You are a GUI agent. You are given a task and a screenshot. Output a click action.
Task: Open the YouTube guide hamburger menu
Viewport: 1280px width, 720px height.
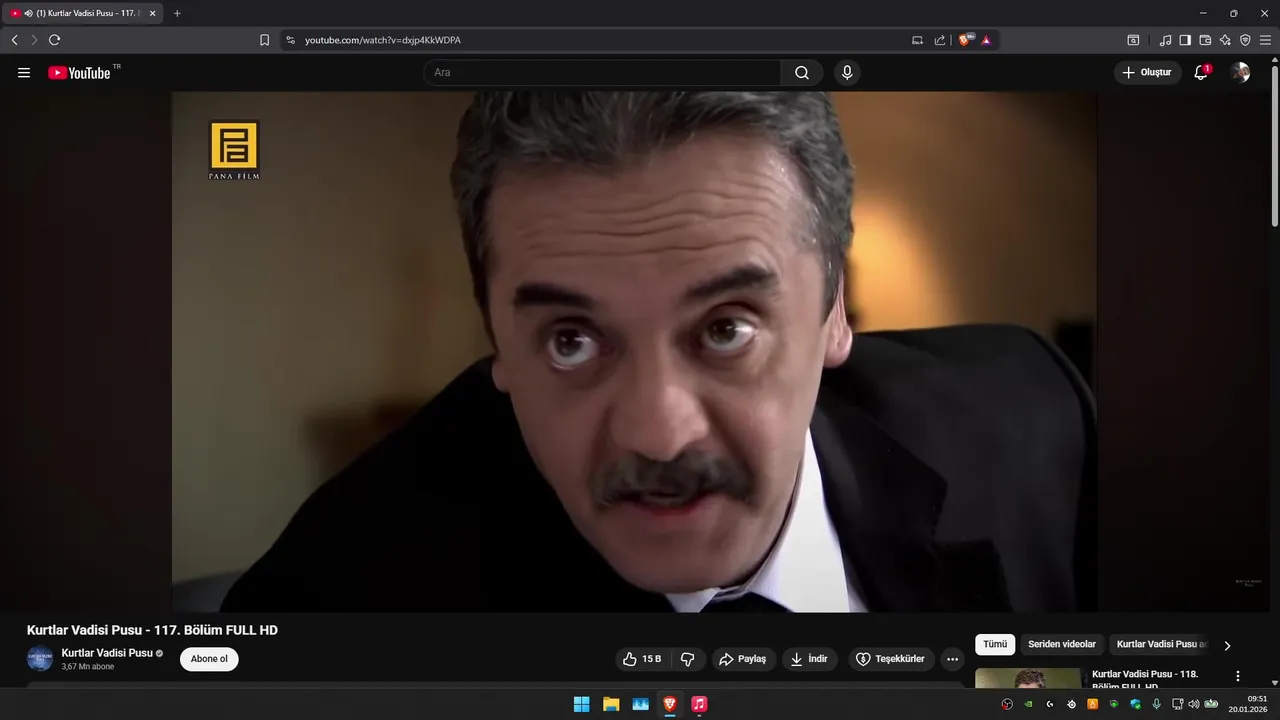click(24, 73)
